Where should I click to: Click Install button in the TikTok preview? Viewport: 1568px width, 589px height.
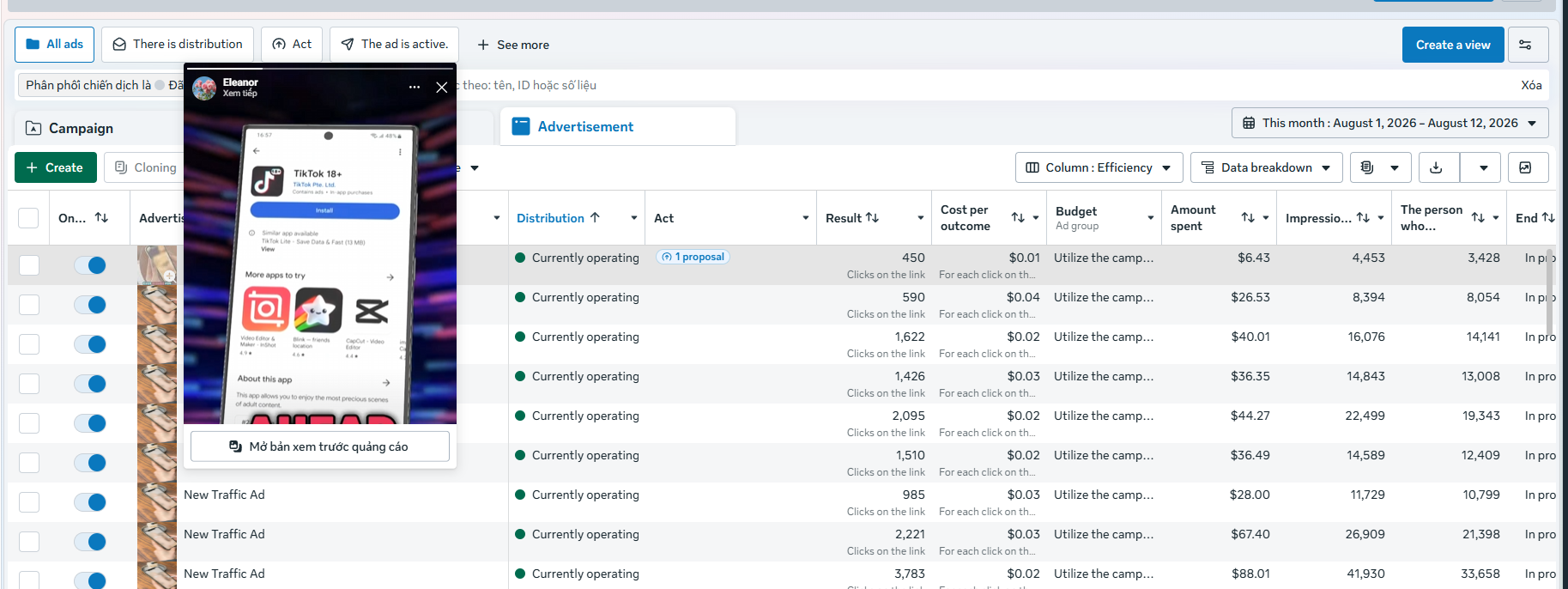[x=324, y=210]
